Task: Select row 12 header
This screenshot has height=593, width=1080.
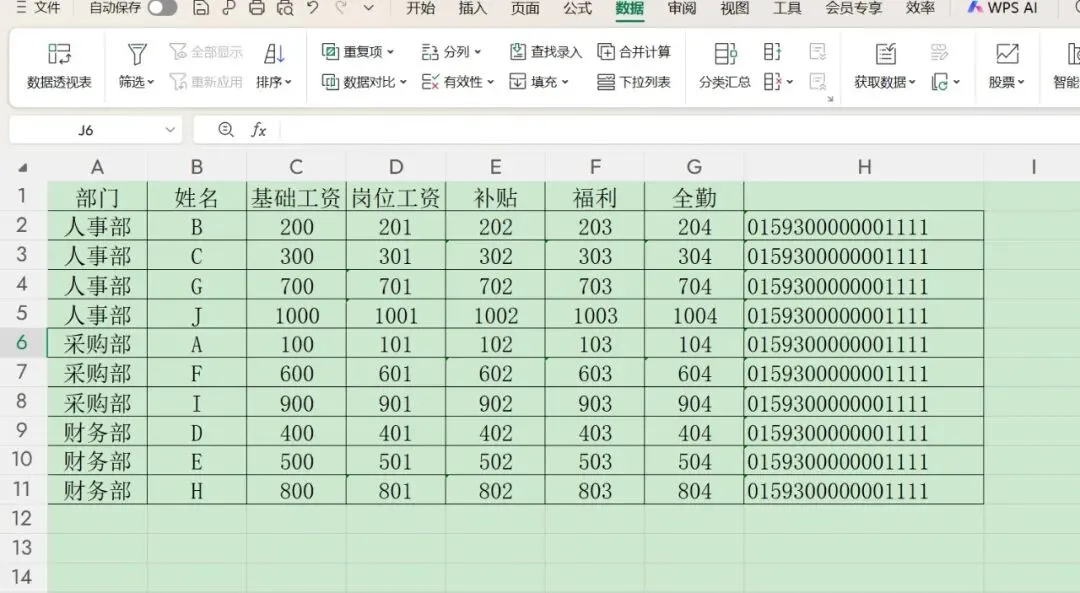Action: 22,518
